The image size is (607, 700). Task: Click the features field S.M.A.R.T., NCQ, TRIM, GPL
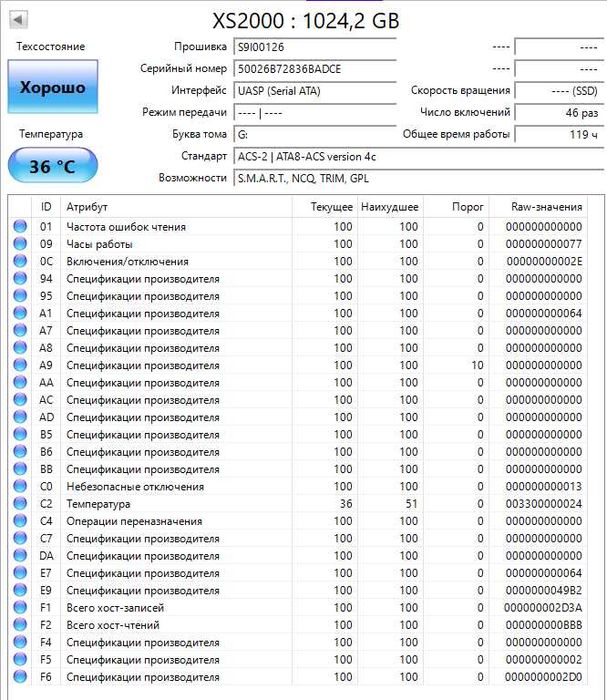(x=418, y=178)
